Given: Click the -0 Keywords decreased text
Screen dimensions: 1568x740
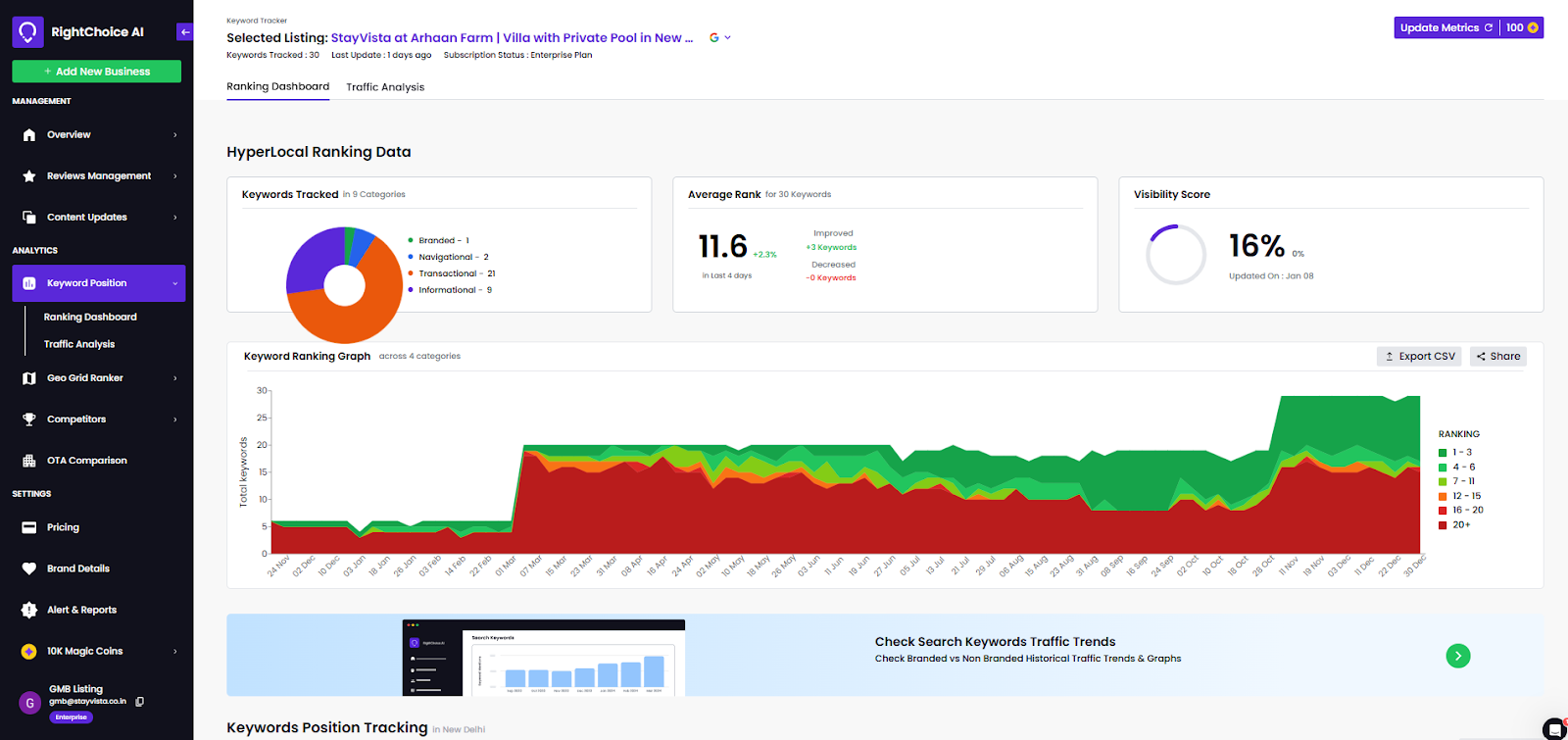Looking at the screenshot, I should tap(831, 278).
